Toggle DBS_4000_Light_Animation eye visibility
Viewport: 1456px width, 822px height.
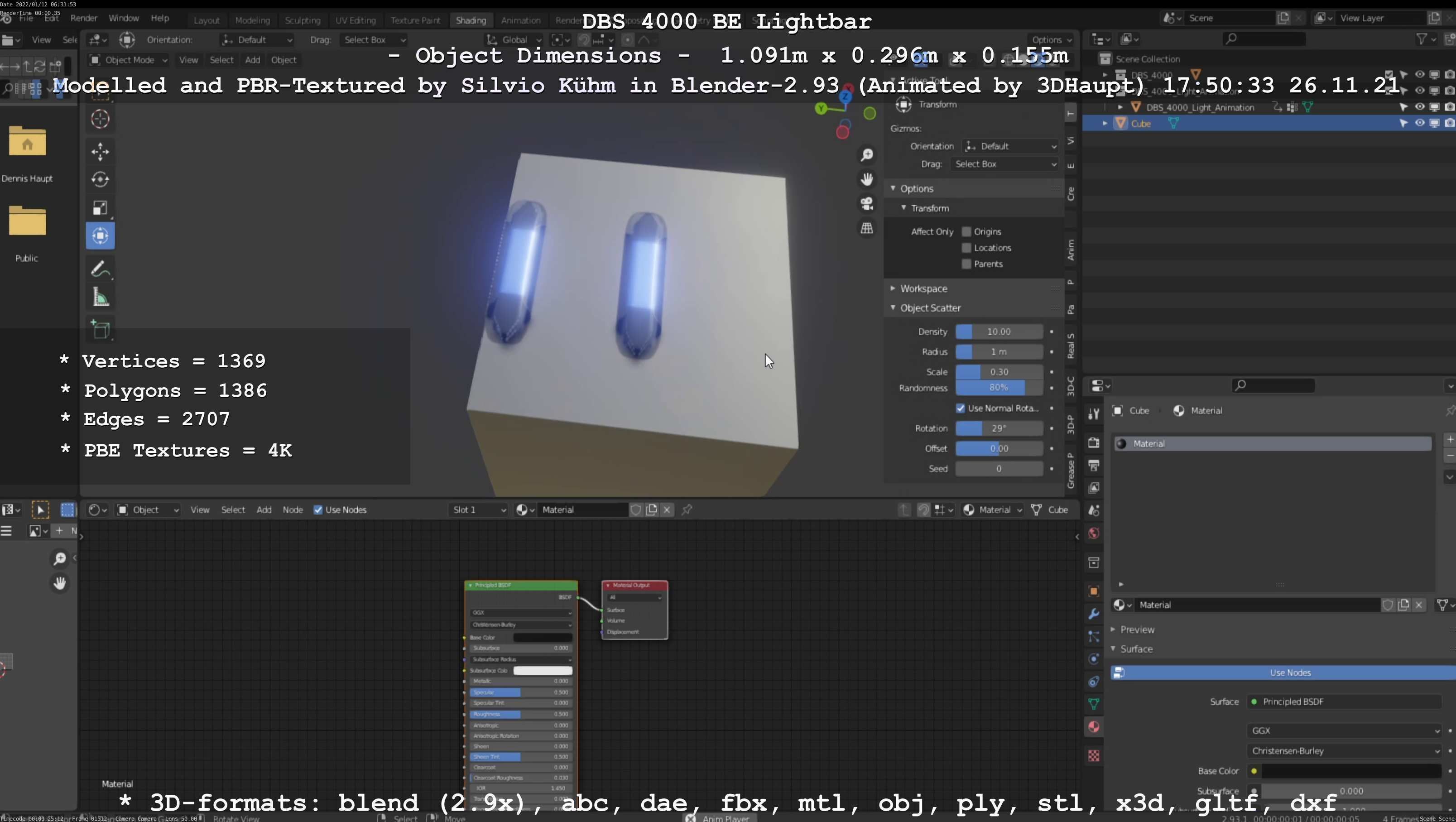pos(1419,107)
